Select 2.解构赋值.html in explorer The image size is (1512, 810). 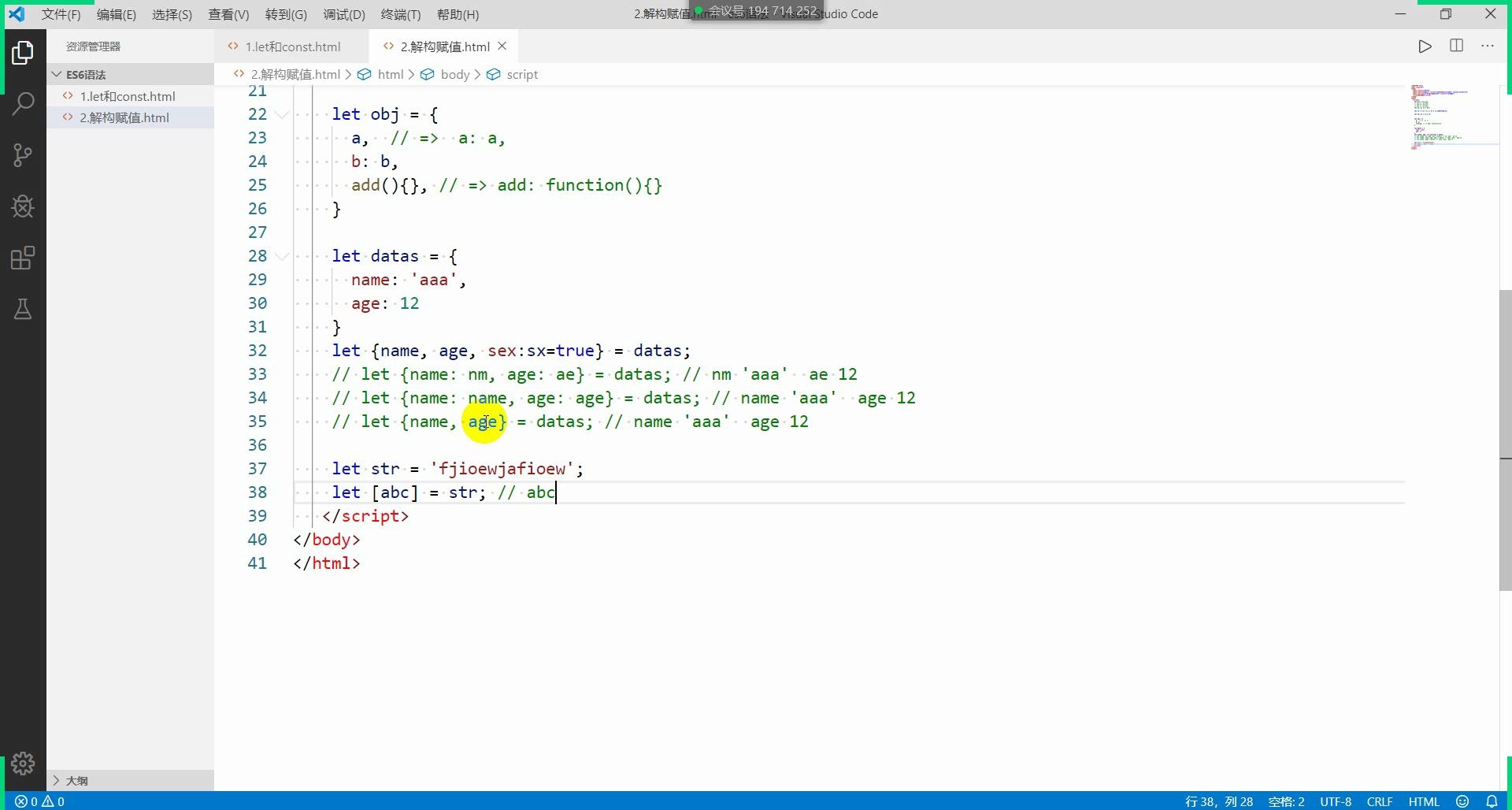pos(130,117)
